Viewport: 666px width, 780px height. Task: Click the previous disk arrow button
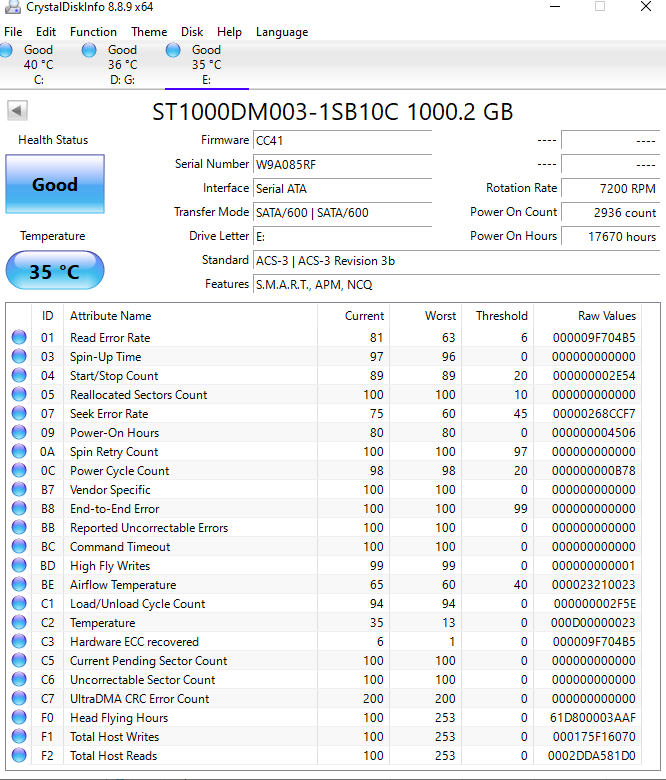tap(17, 110)
